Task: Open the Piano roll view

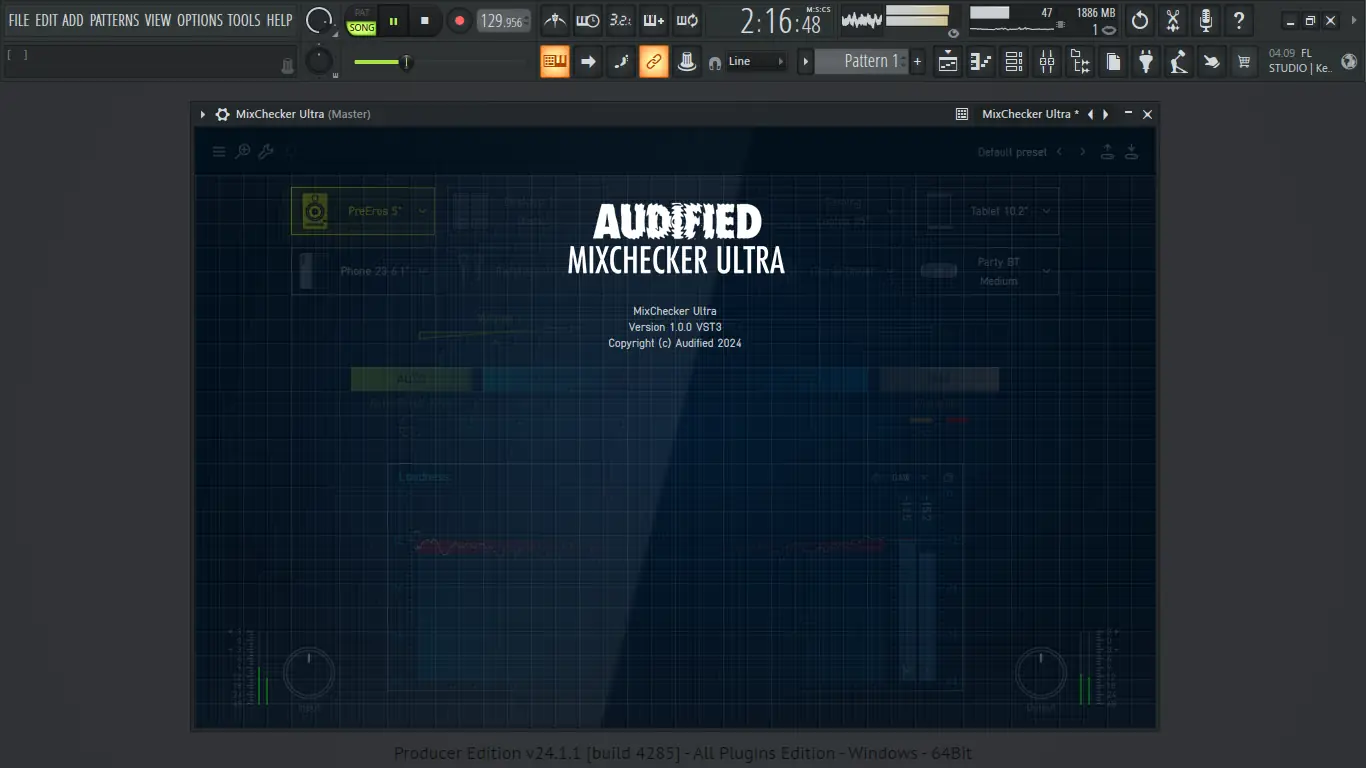Action: click(981, 62)
